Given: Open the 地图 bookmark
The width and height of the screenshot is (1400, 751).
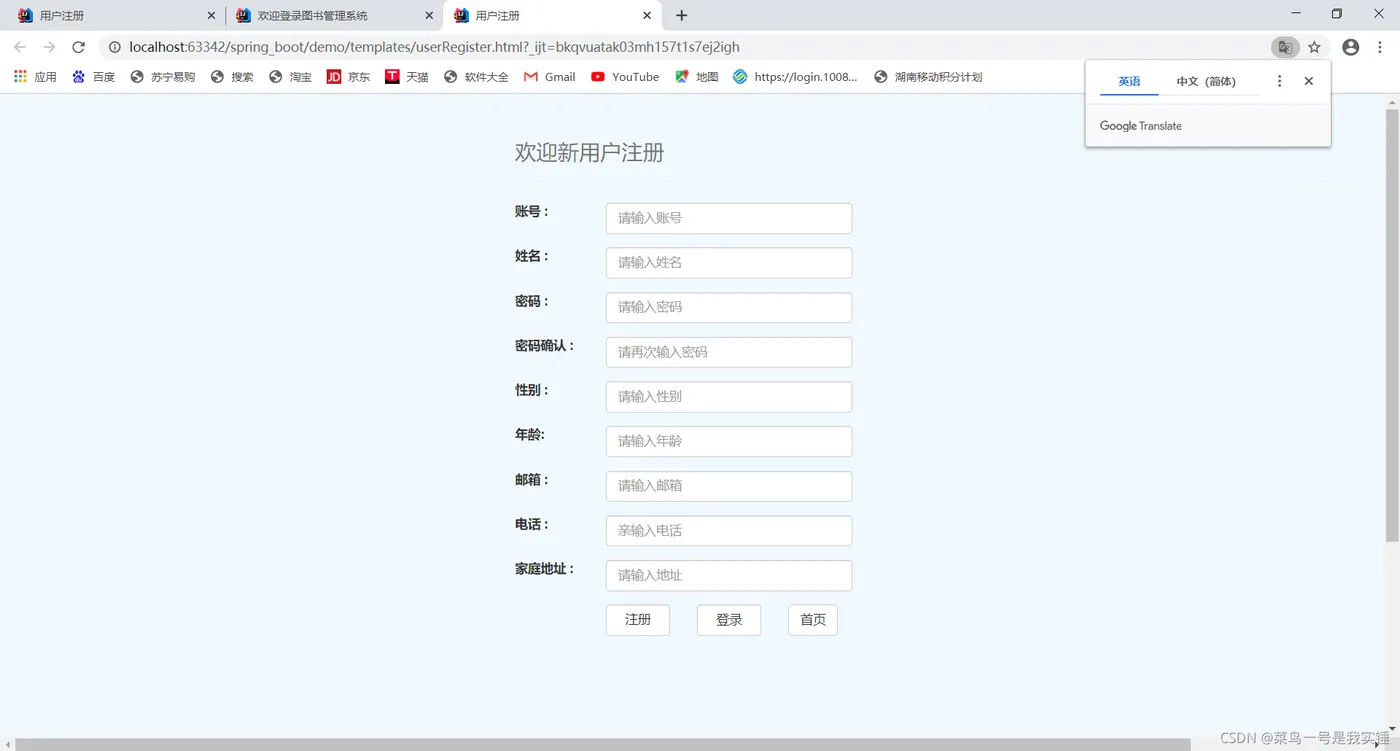Looking at the screenshot, I should pyautogui.click(x=696, y=76).
